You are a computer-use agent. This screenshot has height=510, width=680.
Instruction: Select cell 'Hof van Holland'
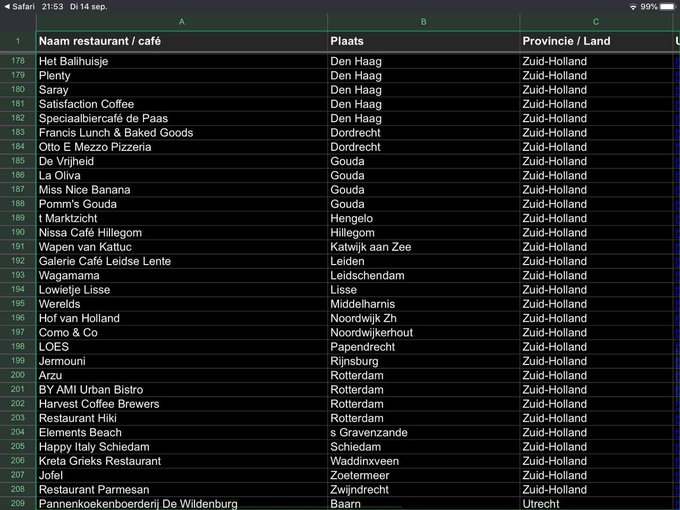(x=182, y=318)
